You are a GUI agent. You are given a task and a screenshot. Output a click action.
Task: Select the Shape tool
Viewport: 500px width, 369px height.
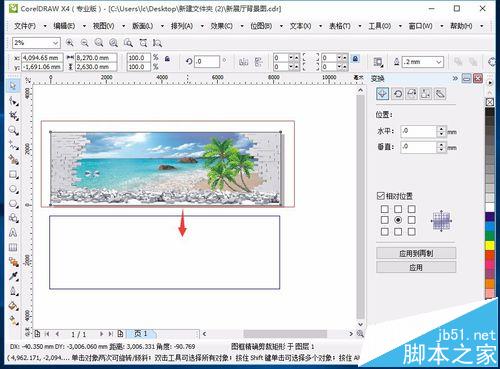pyautogui.click(x=13, y=101)
